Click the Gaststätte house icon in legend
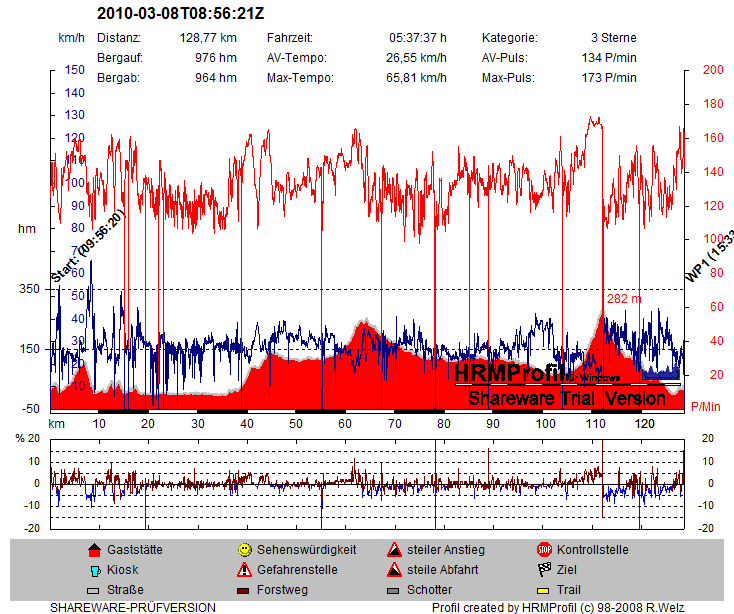 94,550
